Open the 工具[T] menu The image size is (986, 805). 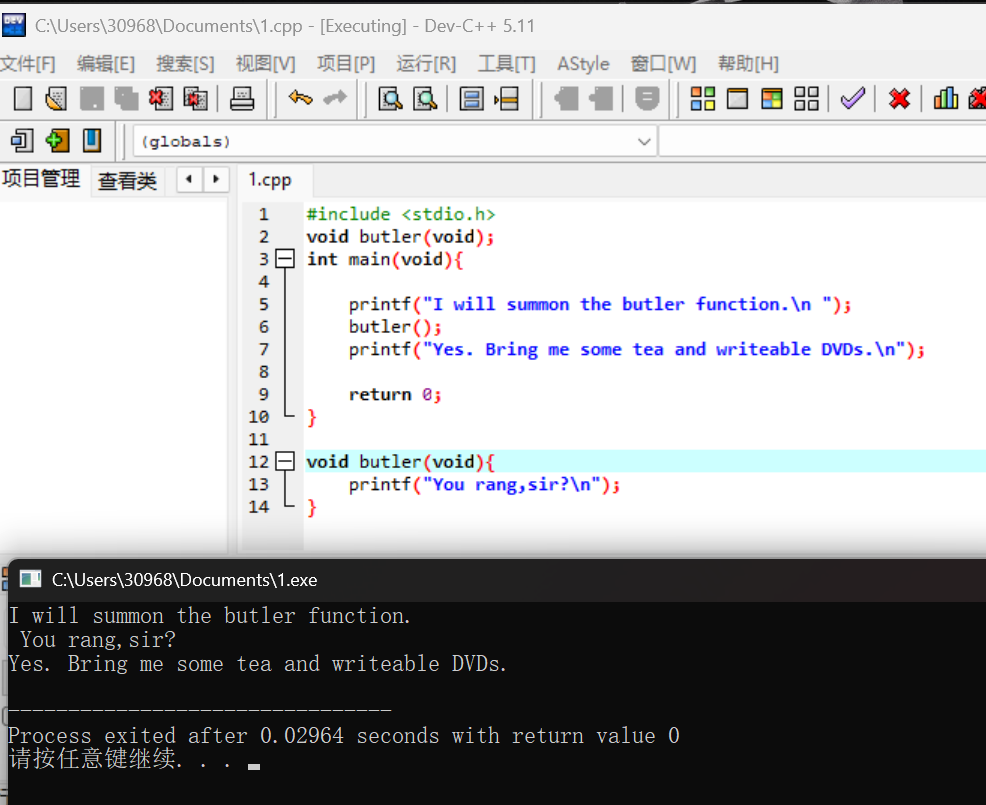point(507,64)
